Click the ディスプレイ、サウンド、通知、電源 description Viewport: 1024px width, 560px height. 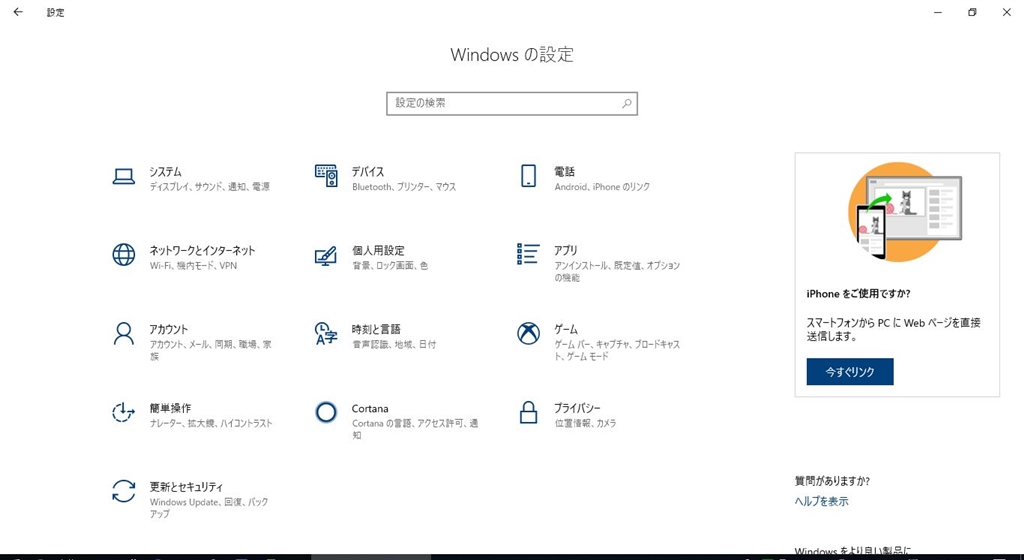[x=210, y=187]
